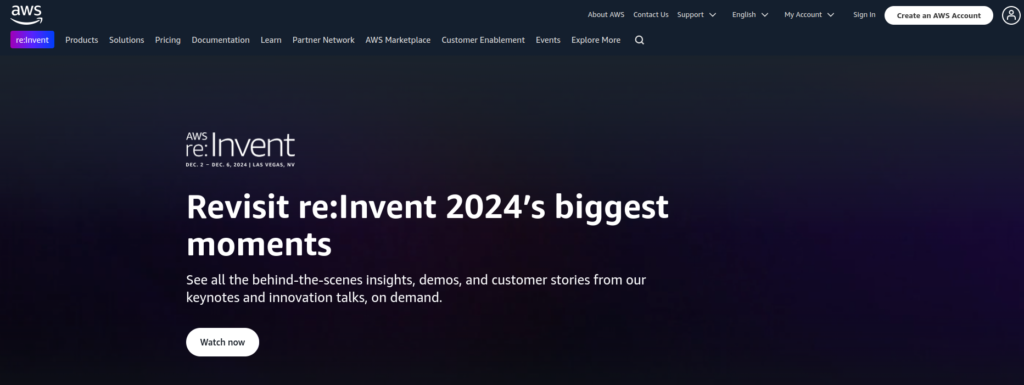
Task: Click the Watch now button
Action: pyautogui.click(x=223, y=342)
